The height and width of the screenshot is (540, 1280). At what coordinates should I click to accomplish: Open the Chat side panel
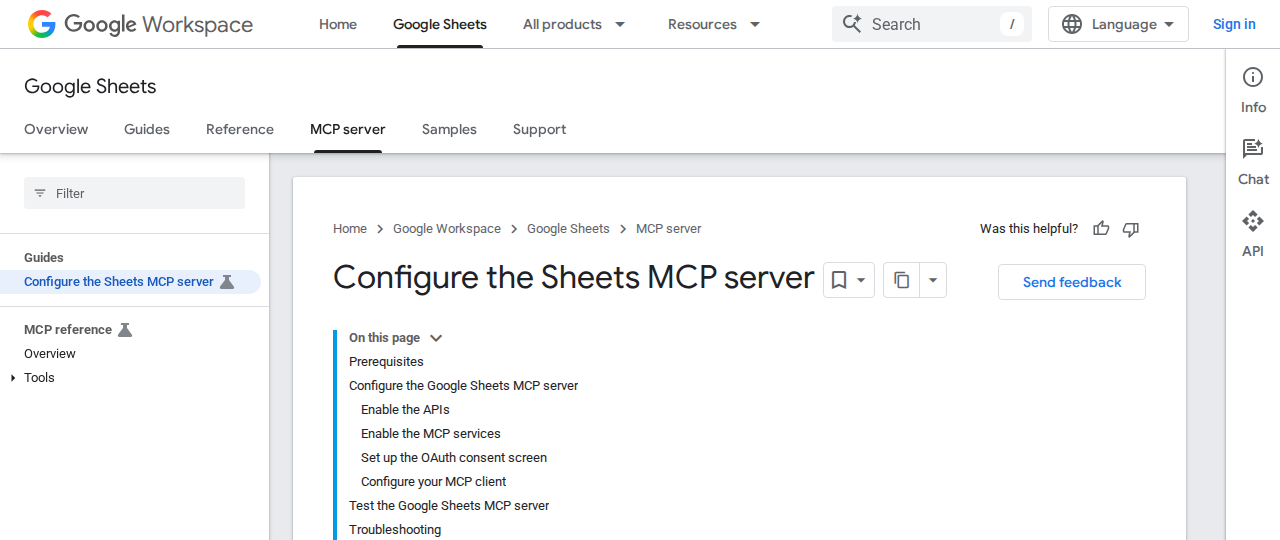(x=1253, y=162)
